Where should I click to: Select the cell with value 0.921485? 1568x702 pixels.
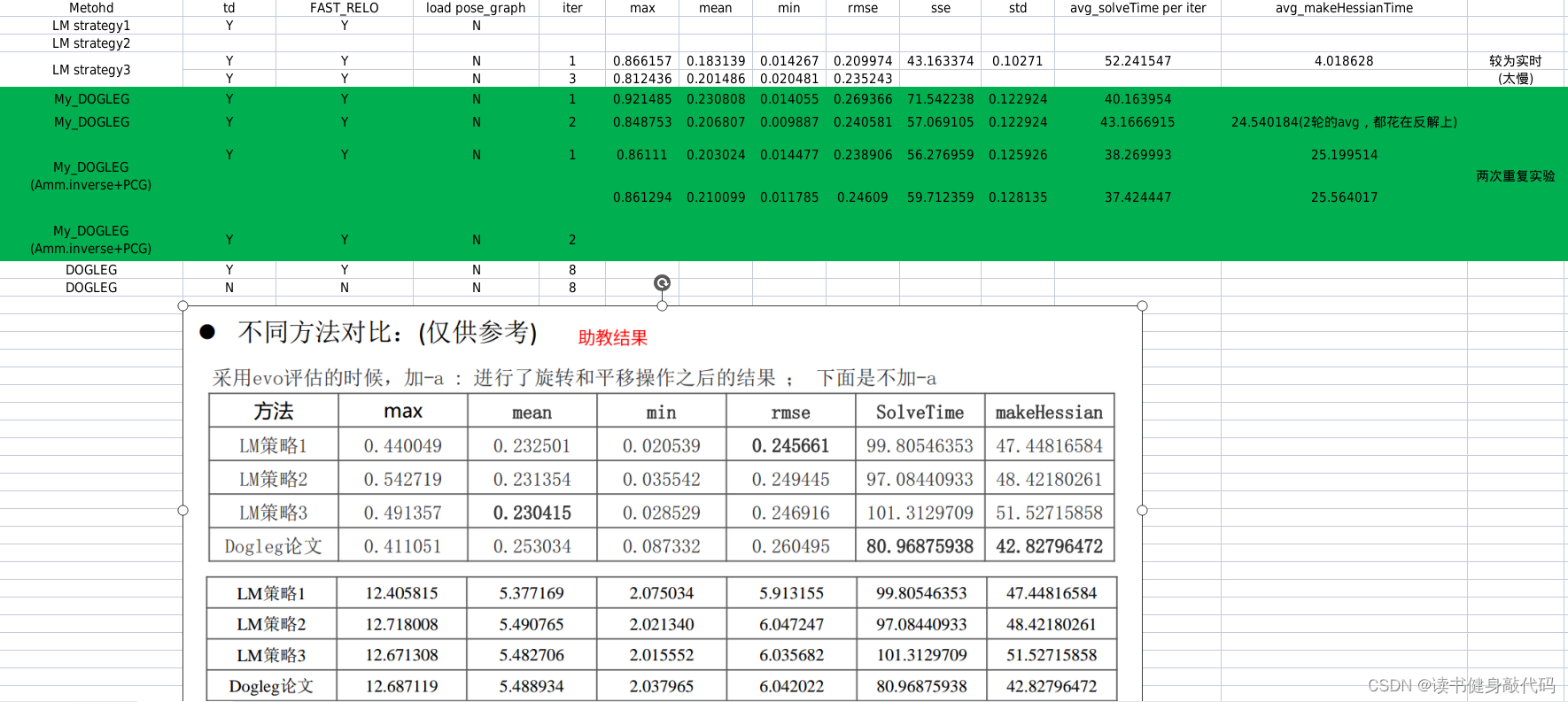point(642,99)
